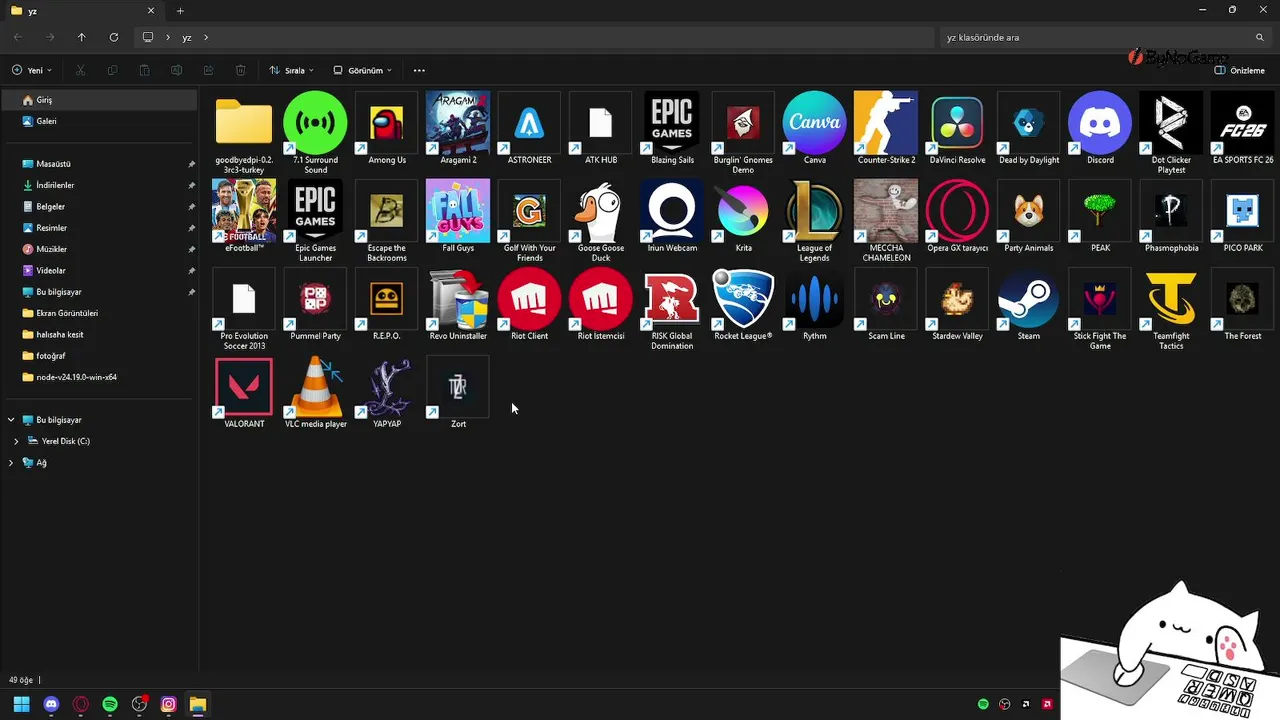Select the ASTRONEER shortcut

[x=529, y=129]
